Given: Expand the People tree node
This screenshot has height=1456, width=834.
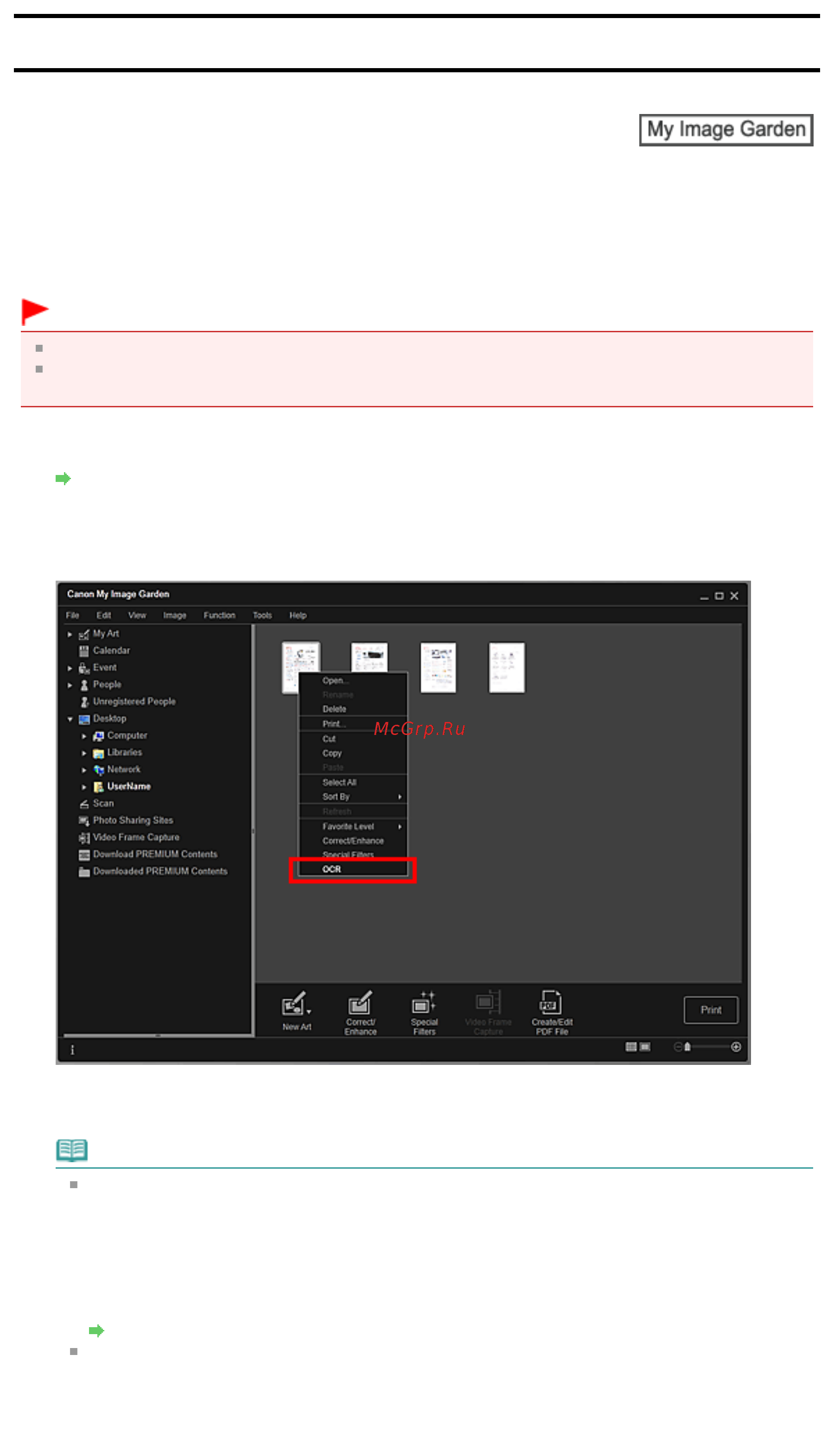Looking at the screenshot, I should (70, 685).
